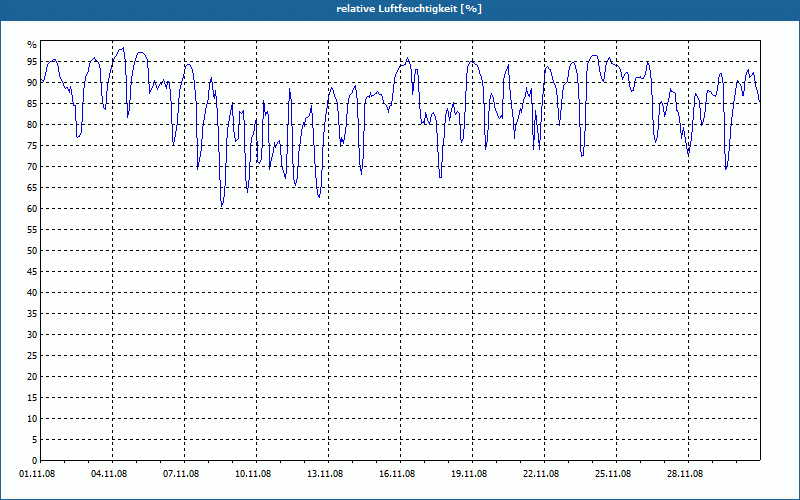Click the x-axis date label 19.11.08
This screenshot has width=800, height=500.
[469, 474]
